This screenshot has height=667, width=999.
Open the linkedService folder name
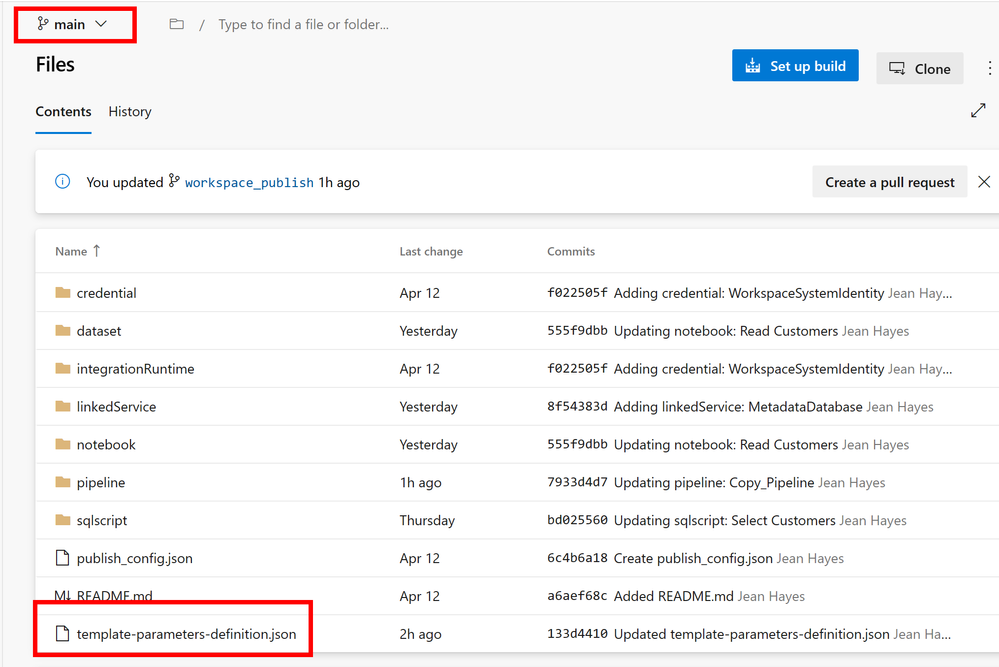(116, 406)
